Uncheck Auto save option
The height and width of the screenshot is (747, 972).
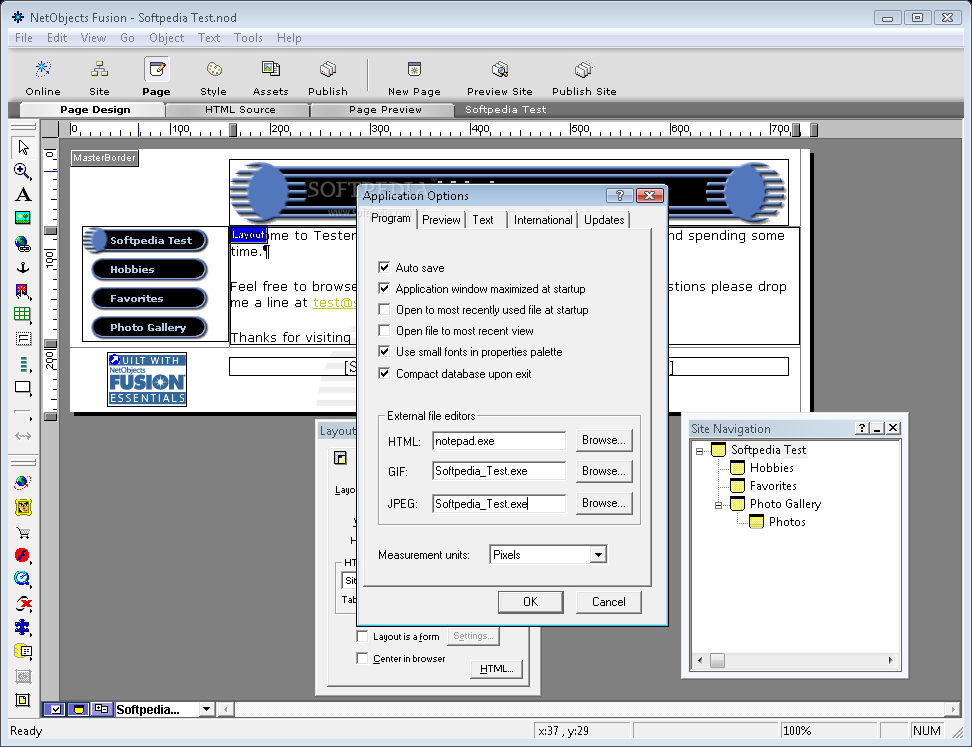384,267
